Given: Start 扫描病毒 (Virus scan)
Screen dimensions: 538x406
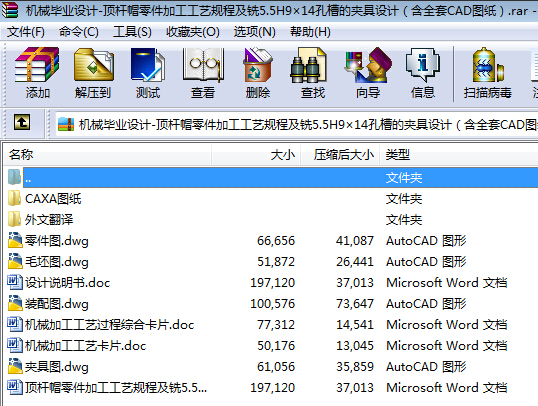Looking at the screenshot, I should tap(487, 65).
